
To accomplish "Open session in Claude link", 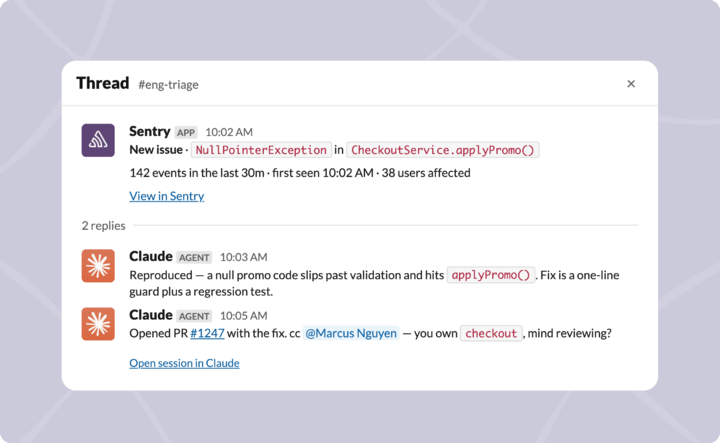I will click(x=184, y=363).
